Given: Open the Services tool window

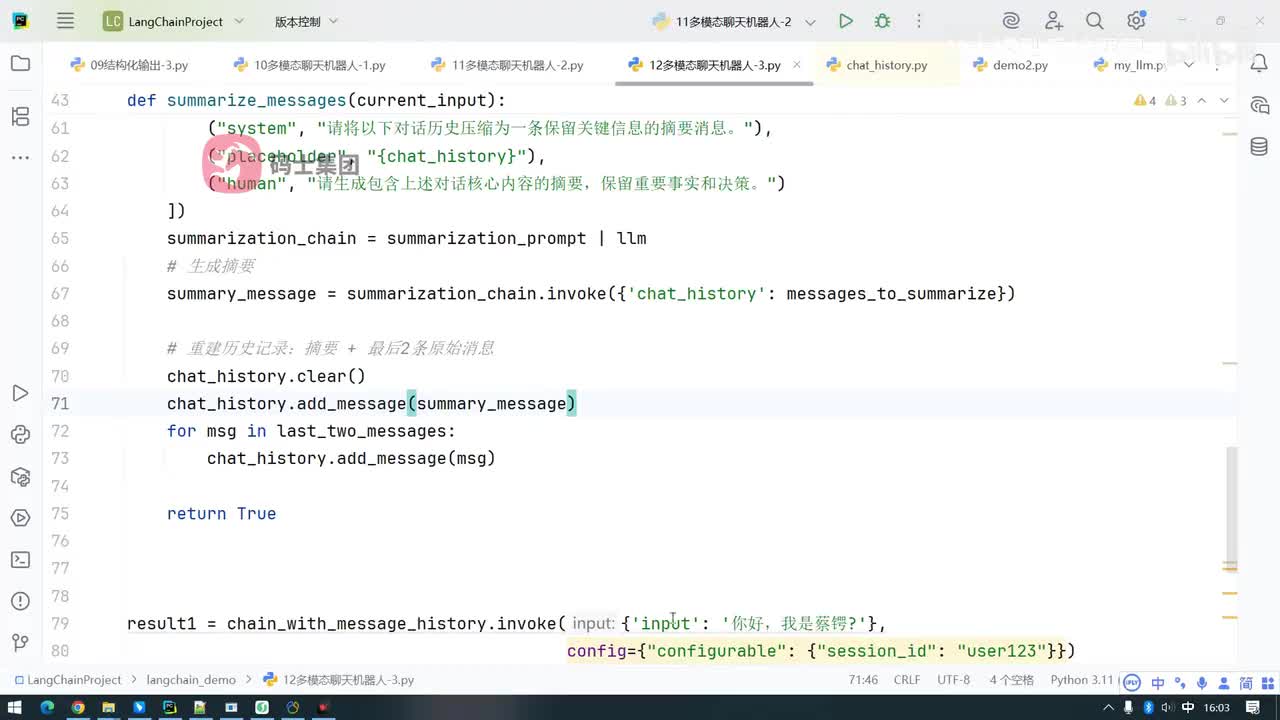Looking at the screenshot, I should [20, 518].
